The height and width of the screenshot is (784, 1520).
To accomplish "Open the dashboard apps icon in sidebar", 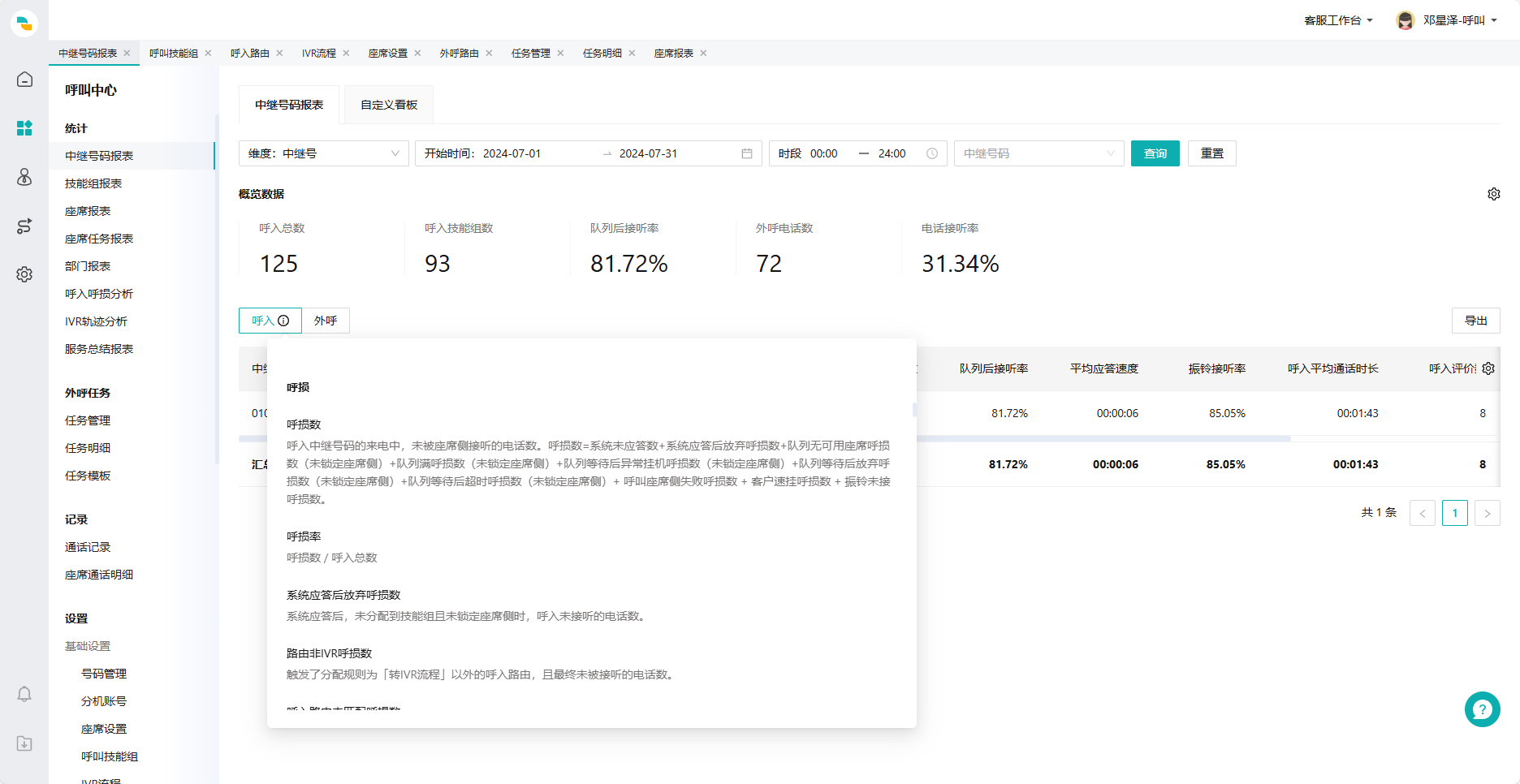I will (x=24, y=128).
